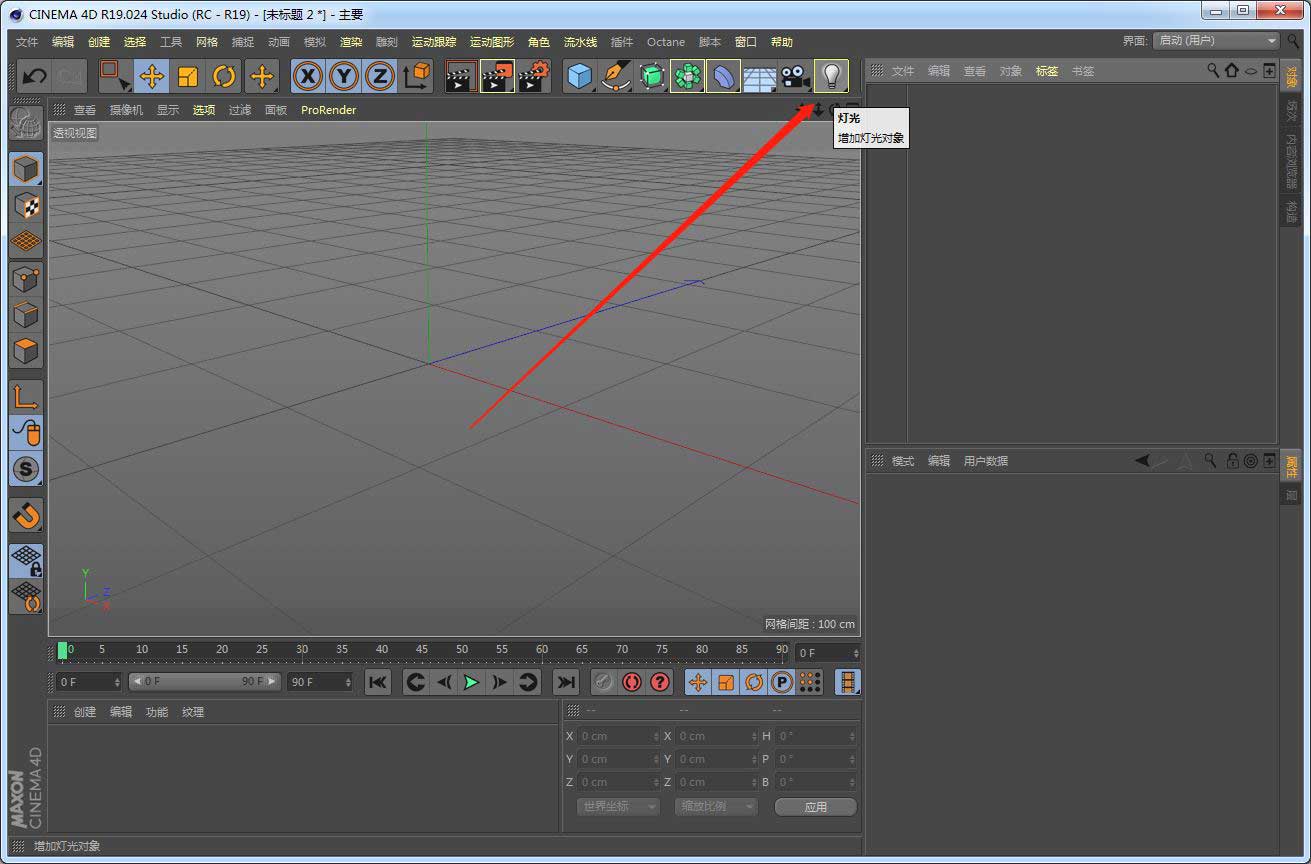Add a Cube primitive object
Screen dimensions: 1311x864
[580, 76]
